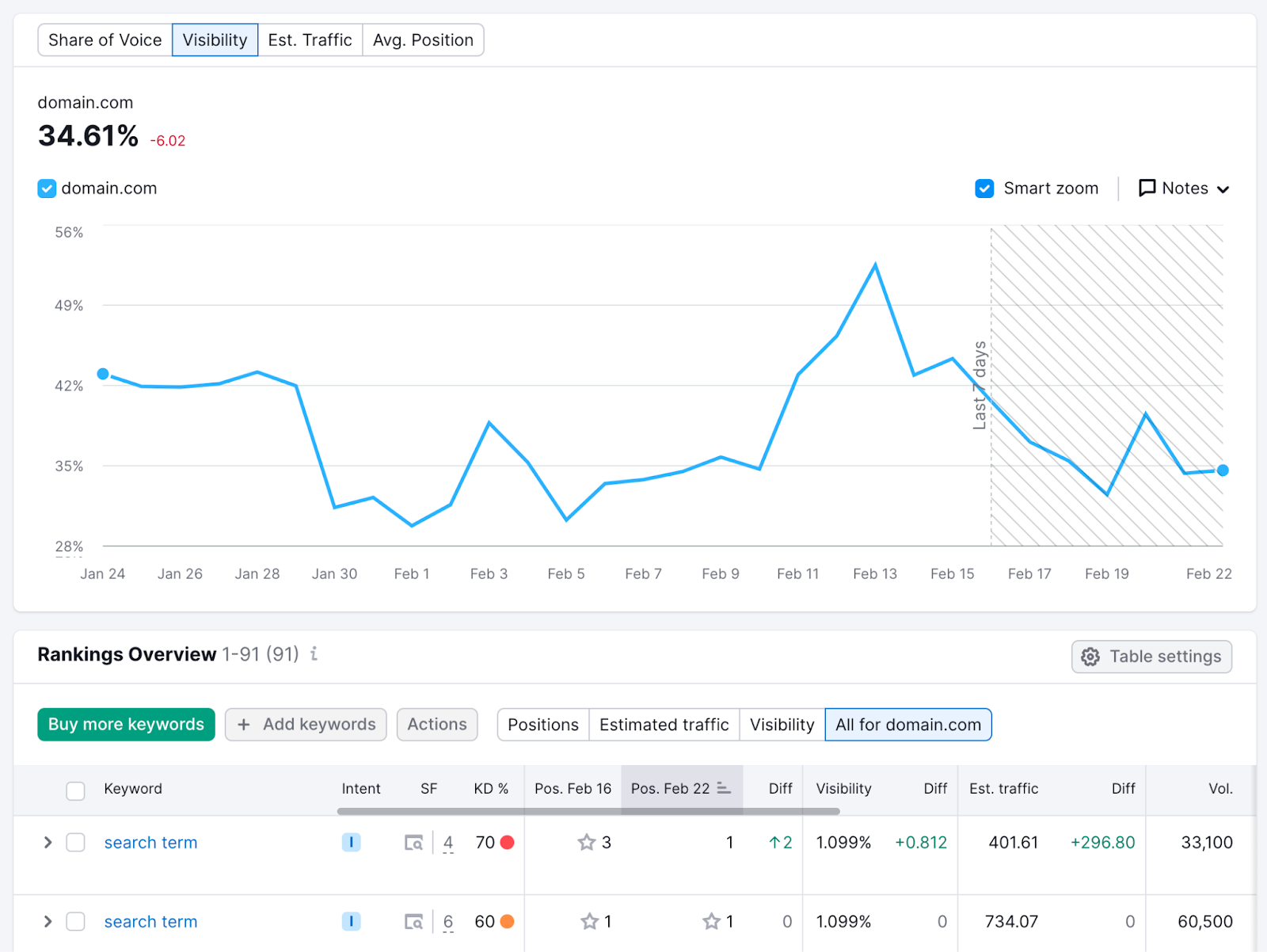Open the SERP features preview icon
The width and height of the screenshot is (1267, 952).
point(413,842)
